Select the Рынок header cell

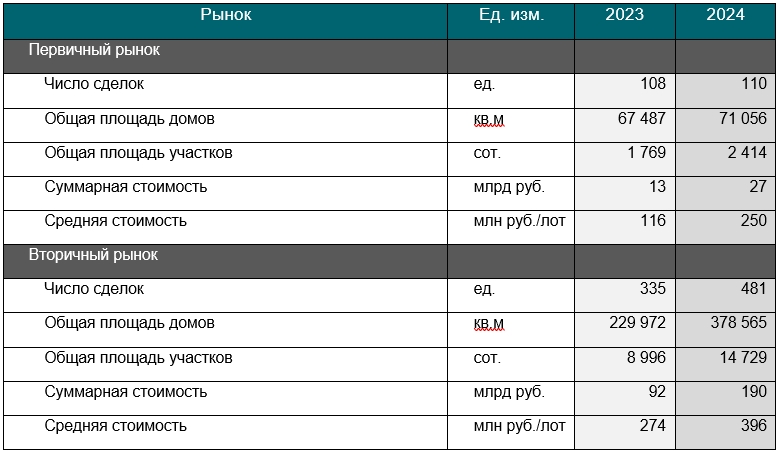[225, 21]
